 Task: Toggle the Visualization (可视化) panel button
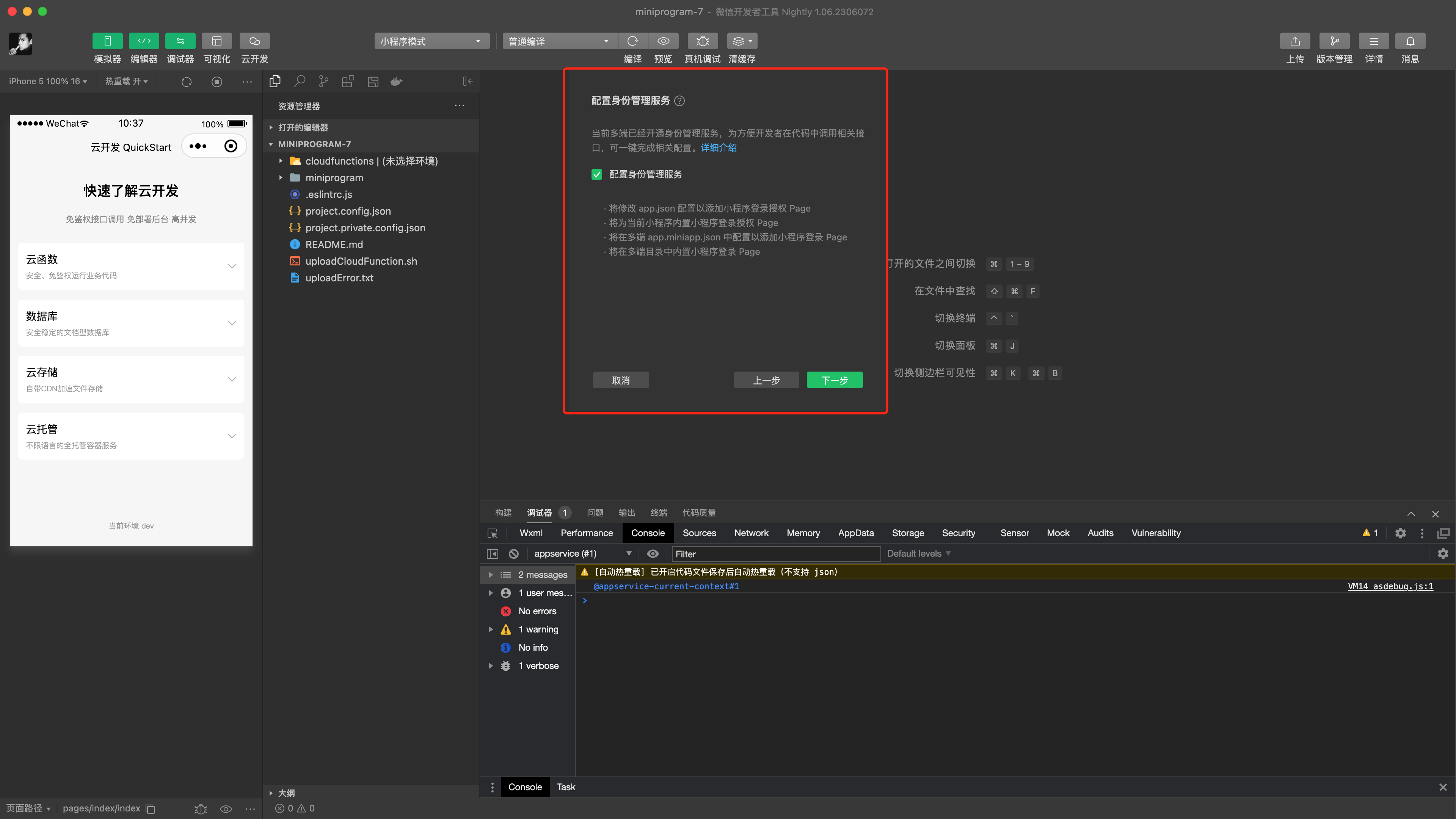pos(217,41)
